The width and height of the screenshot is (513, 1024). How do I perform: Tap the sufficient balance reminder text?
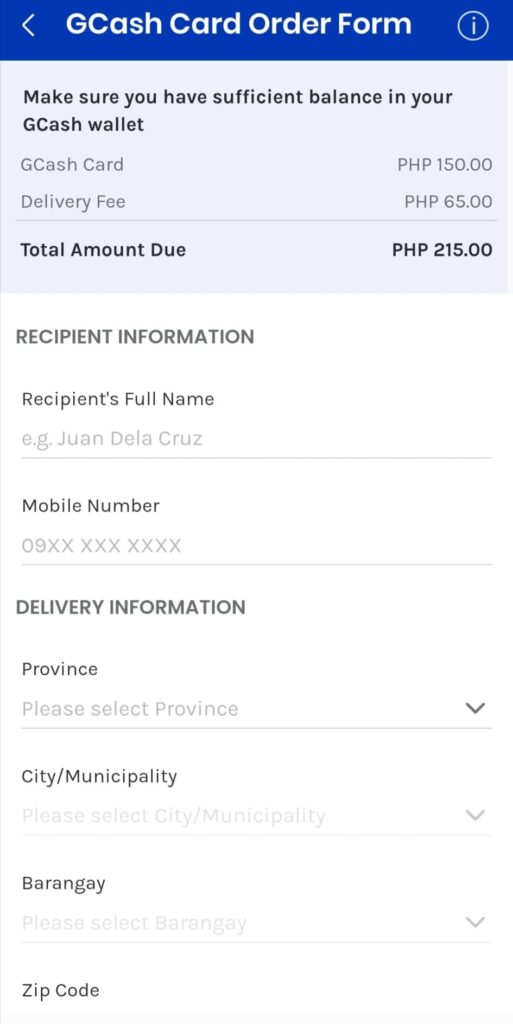point(238,111)
